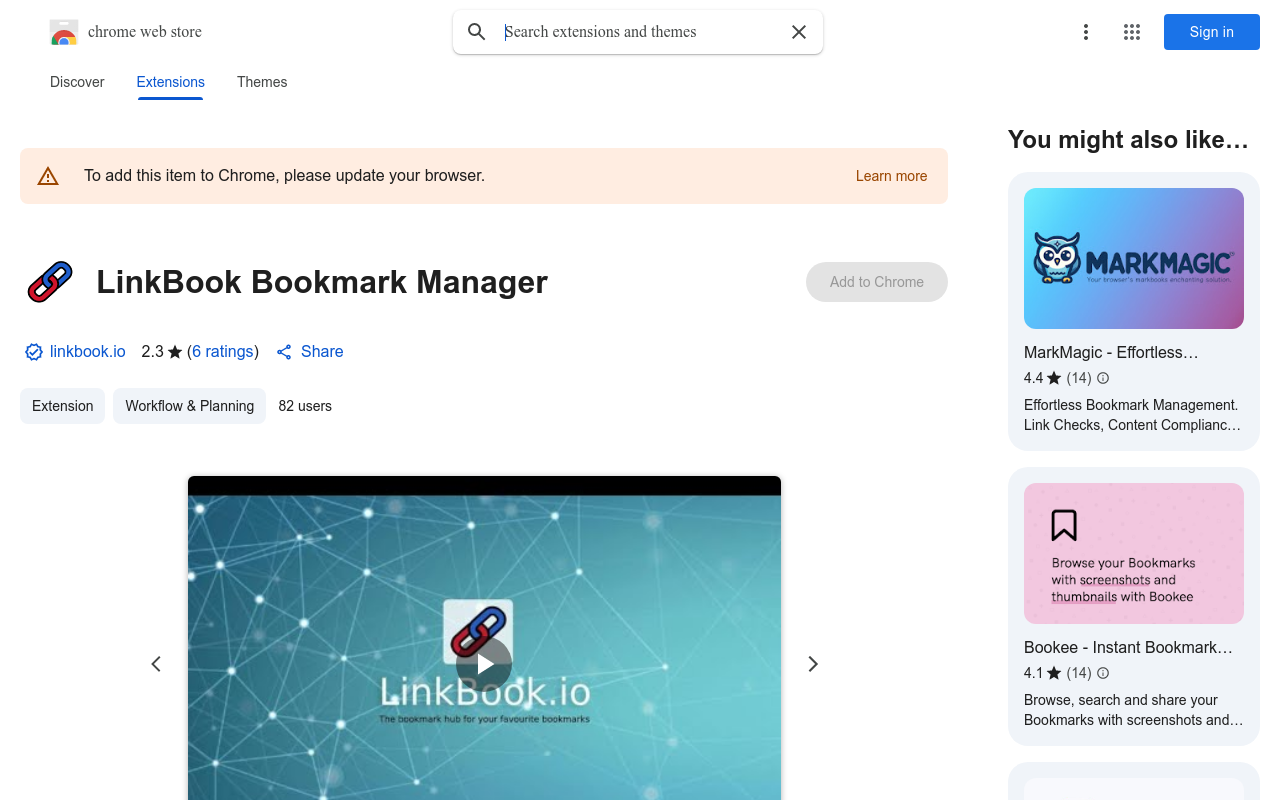1280x800 pixels.
Task: Open the Google apps grid
Action: (1132, 32)
